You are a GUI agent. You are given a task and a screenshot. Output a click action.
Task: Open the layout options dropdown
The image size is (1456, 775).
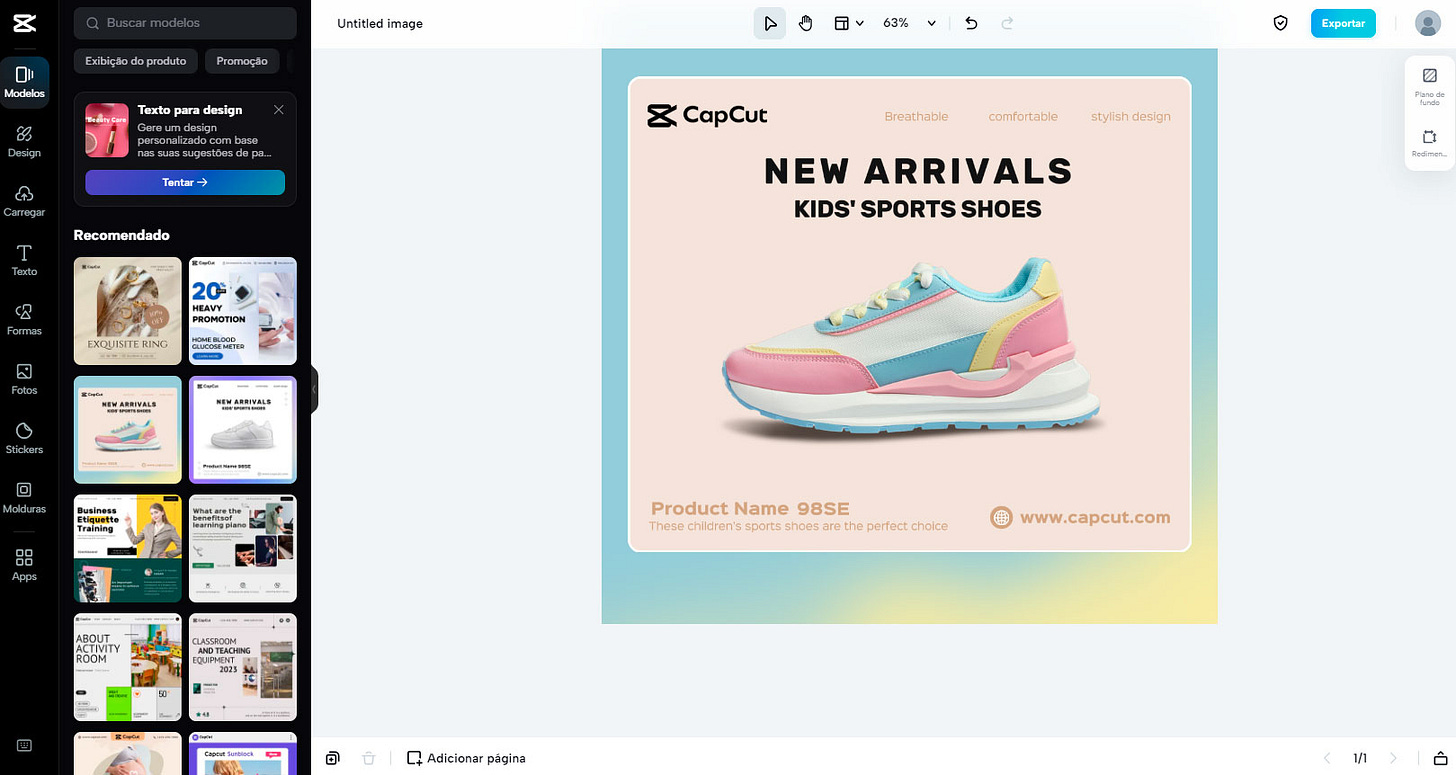pos(849,23)
